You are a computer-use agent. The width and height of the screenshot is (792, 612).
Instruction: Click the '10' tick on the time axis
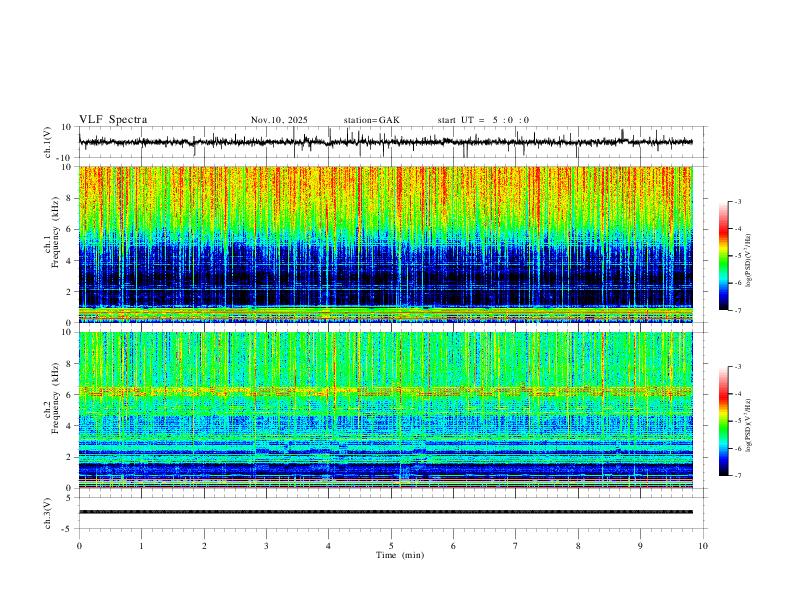703,546
